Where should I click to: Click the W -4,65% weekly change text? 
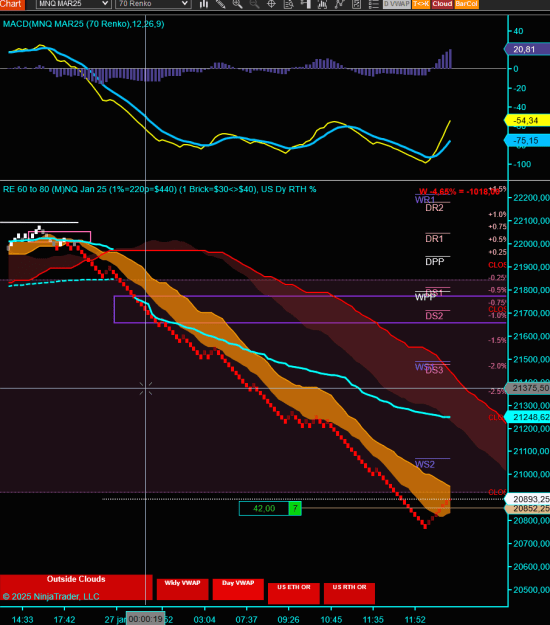[x=459, y=192]
